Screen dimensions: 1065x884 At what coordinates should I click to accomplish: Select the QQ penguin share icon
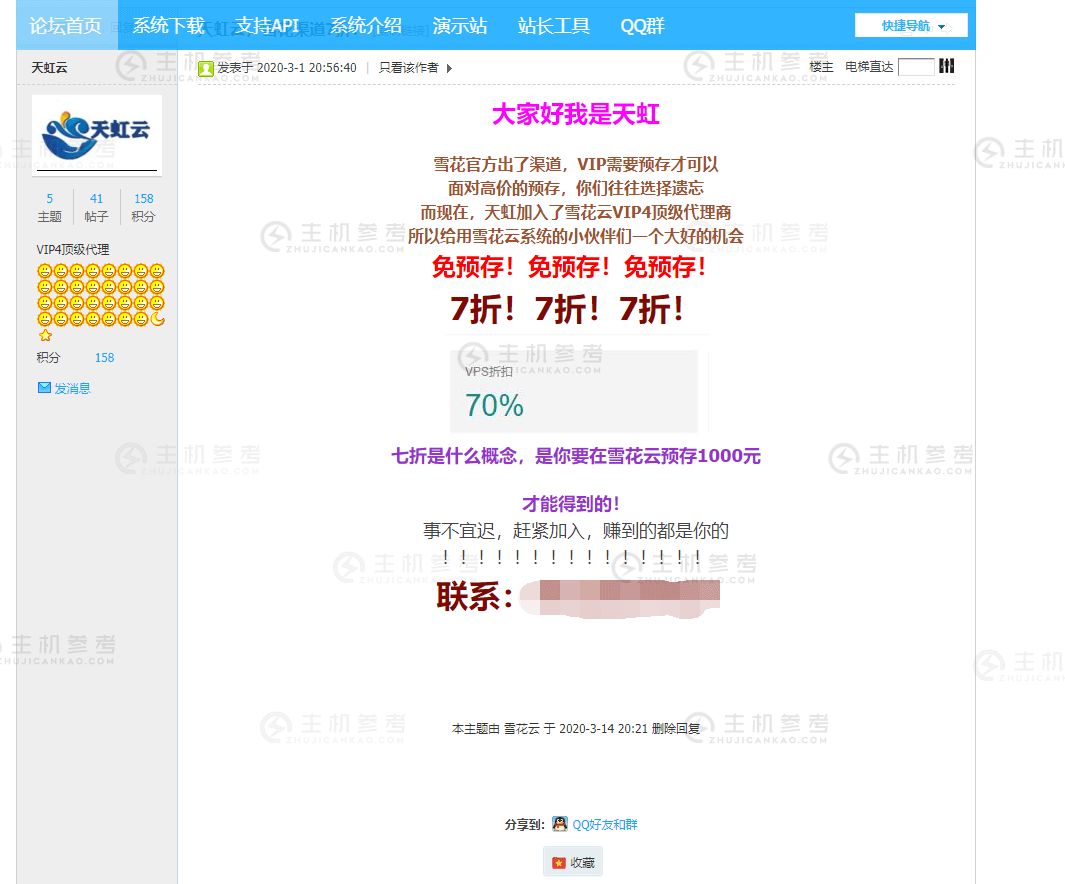(560, 824)
